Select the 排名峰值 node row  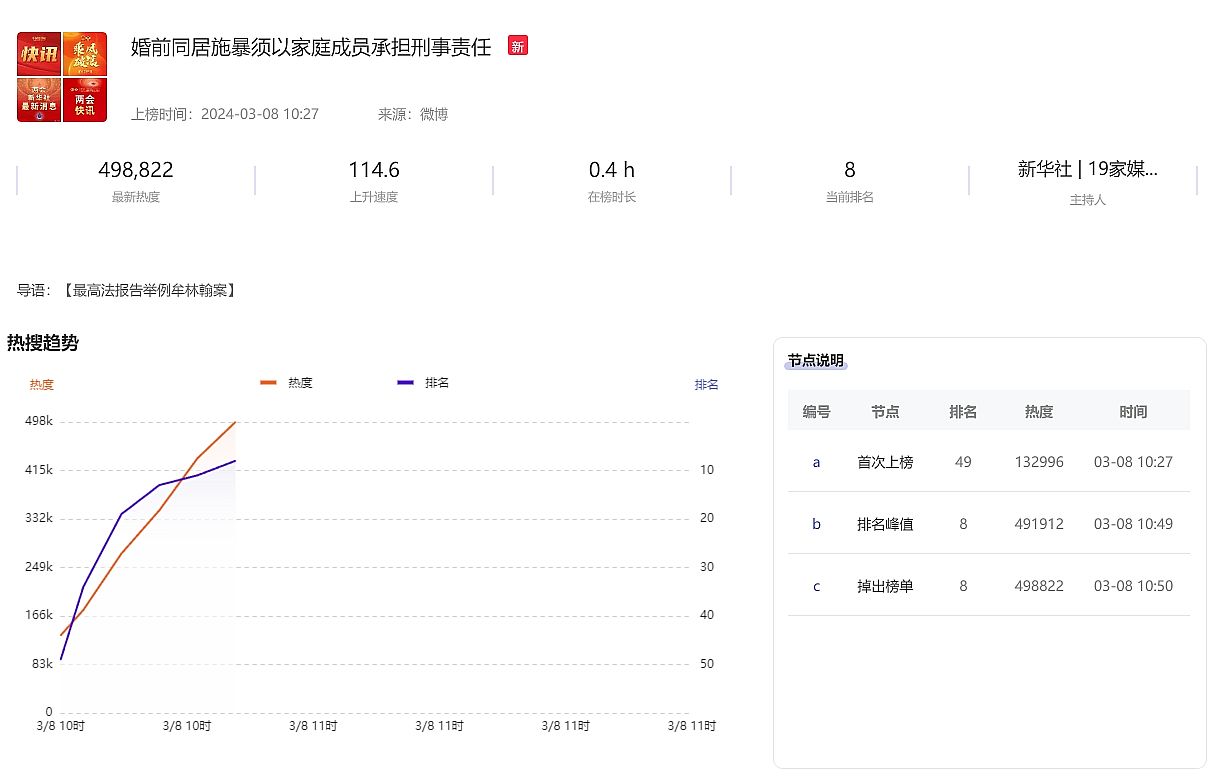coord(989,524)
